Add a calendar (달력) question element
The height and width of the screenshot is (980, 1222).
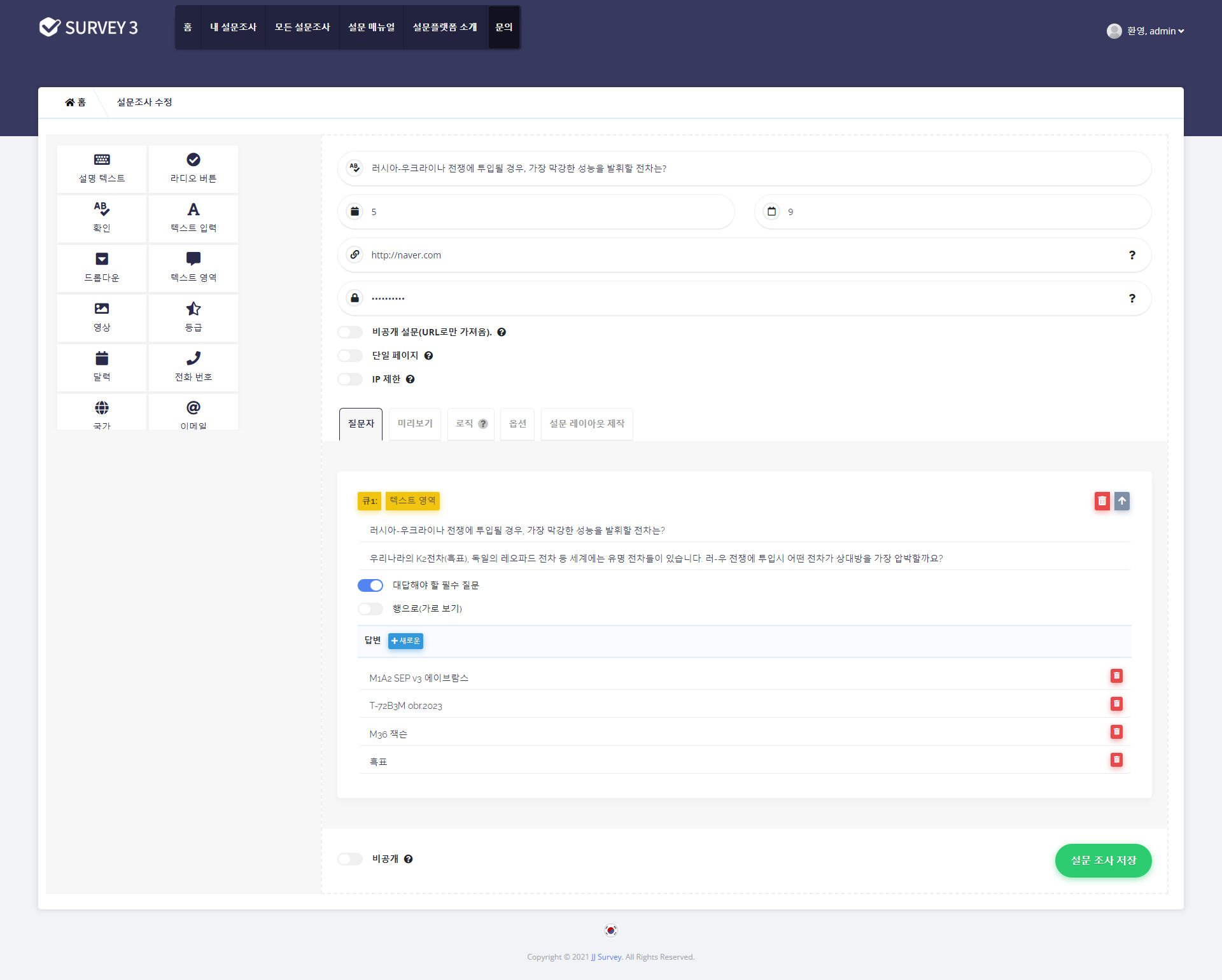102,367
